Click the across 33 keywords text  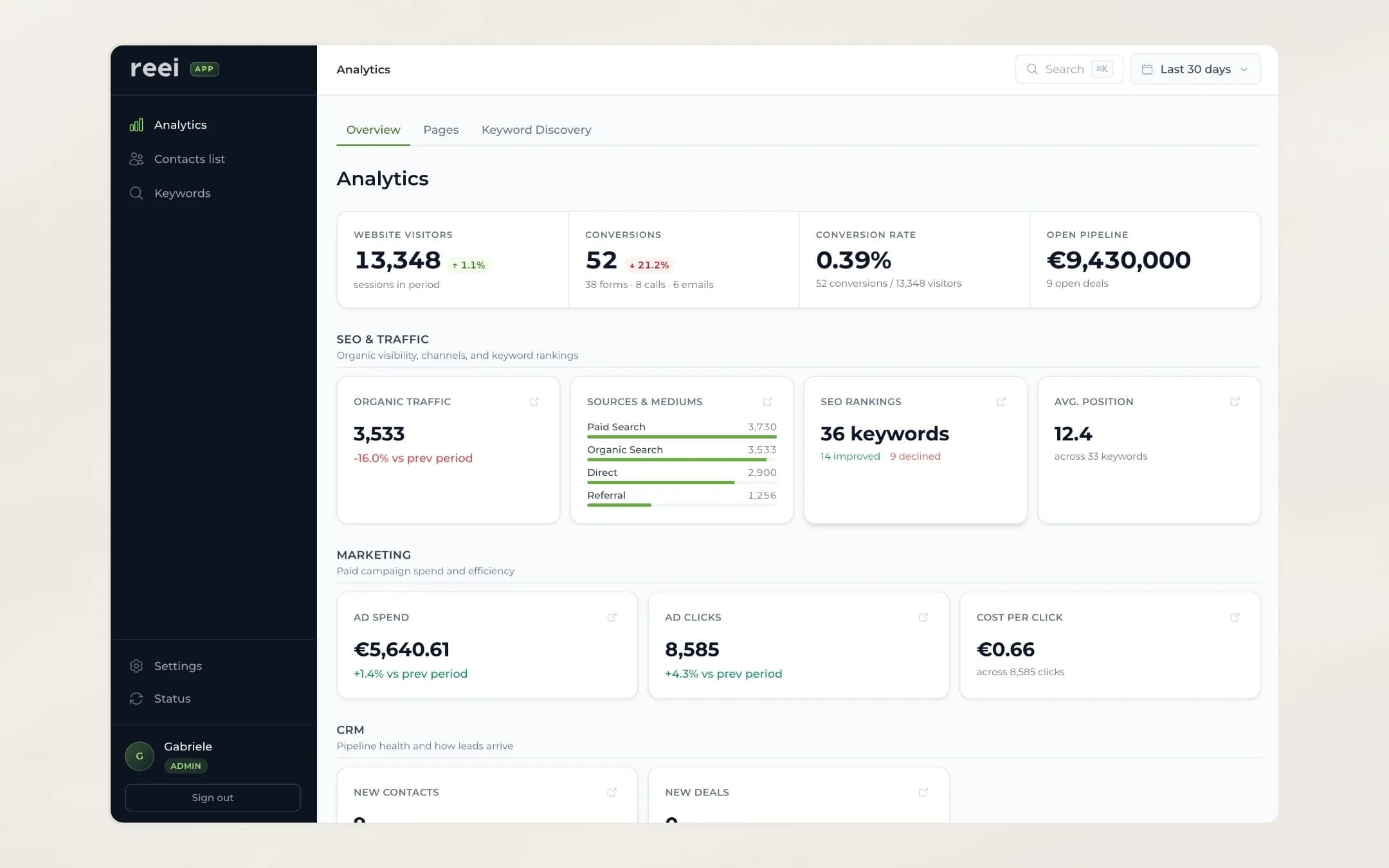coord(1100,457)
